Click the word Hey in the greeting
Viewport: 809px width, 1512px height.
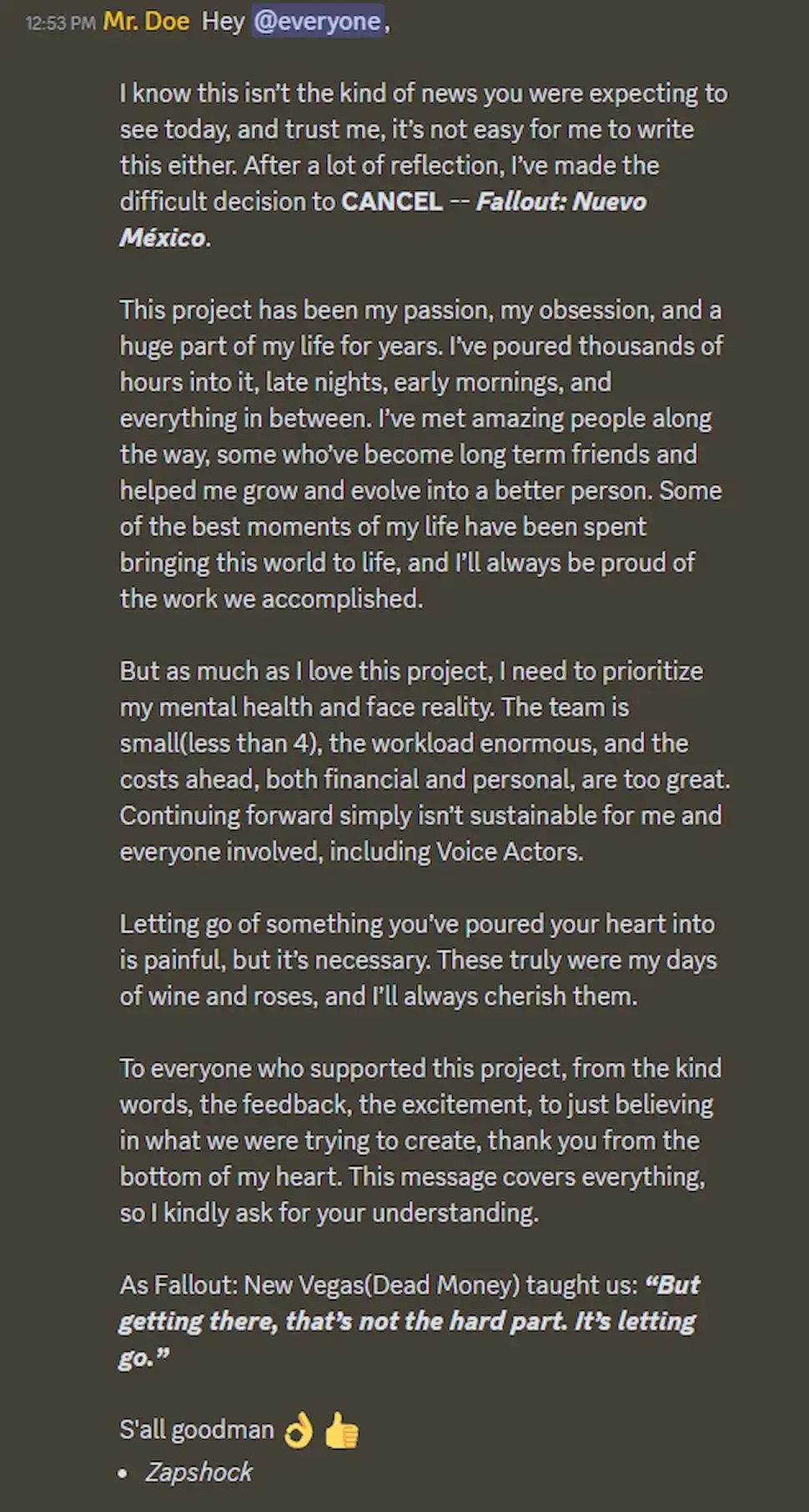[x=223, y=21]
